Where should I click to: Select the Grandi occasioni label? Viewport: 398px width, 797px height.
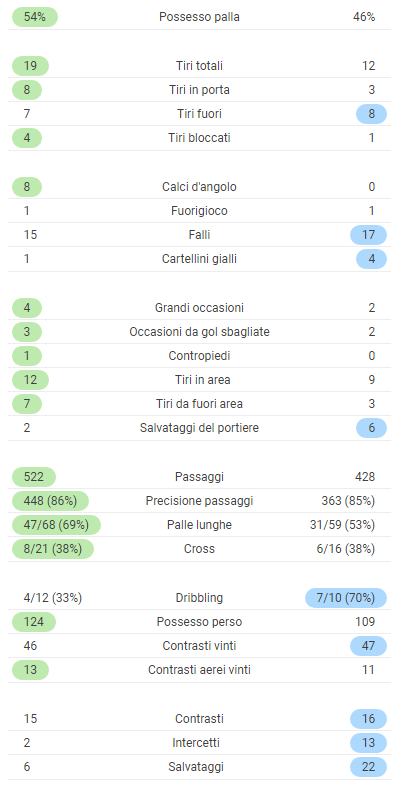[199, 308]
